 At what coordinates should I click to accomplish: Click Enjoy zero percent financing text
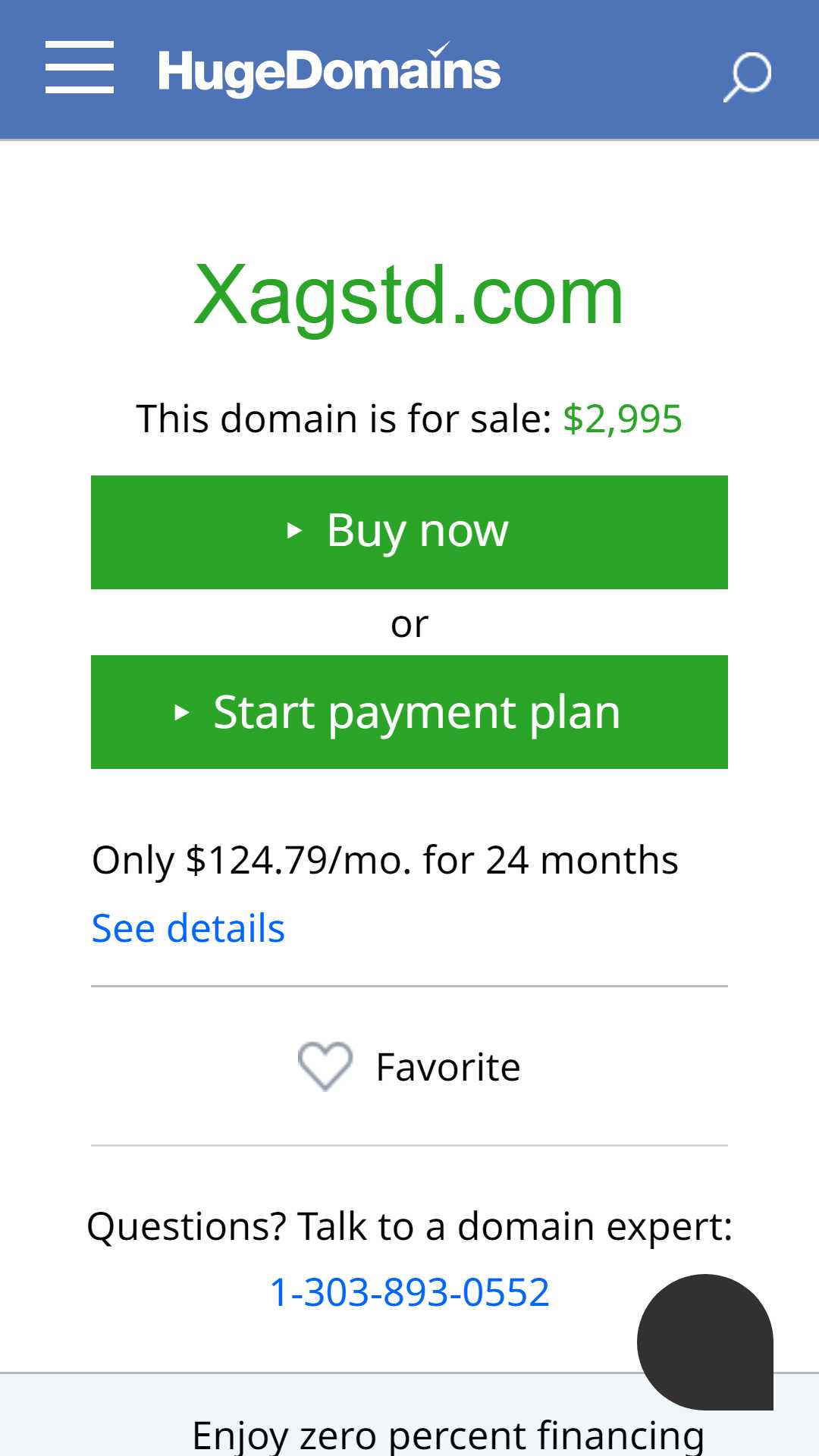(x=448, y=1436)
